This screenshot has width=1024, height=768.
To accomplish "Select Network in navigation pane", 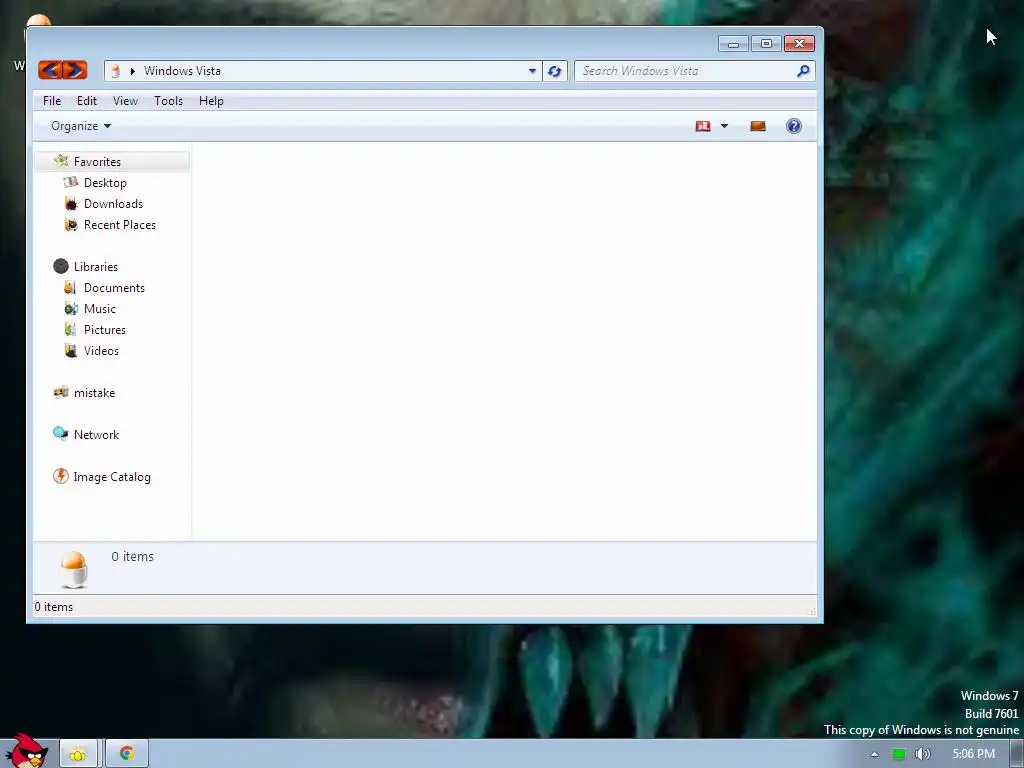I will (x=96, y=435).
